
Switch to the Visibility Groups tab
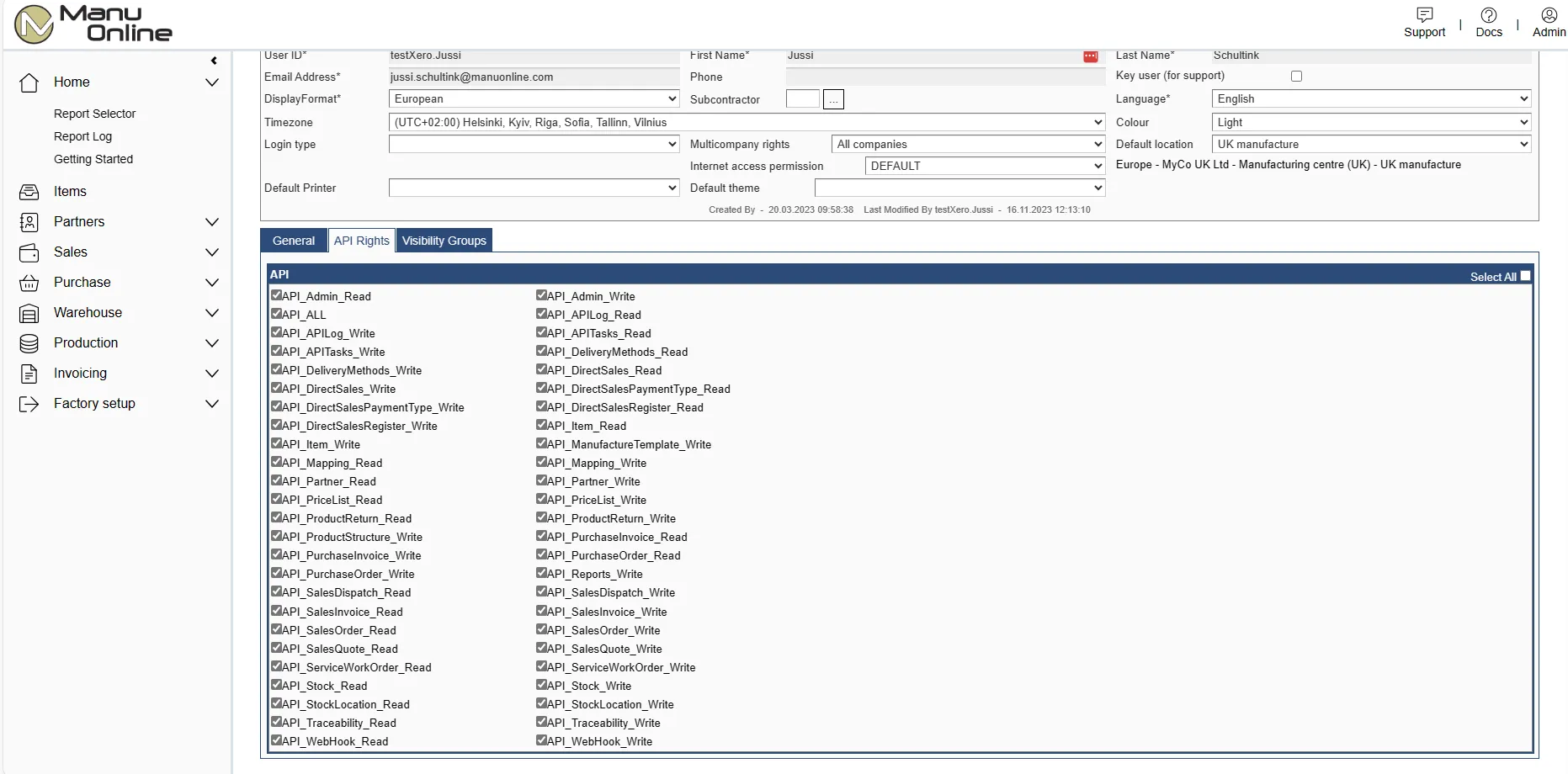tap(444, 240)
